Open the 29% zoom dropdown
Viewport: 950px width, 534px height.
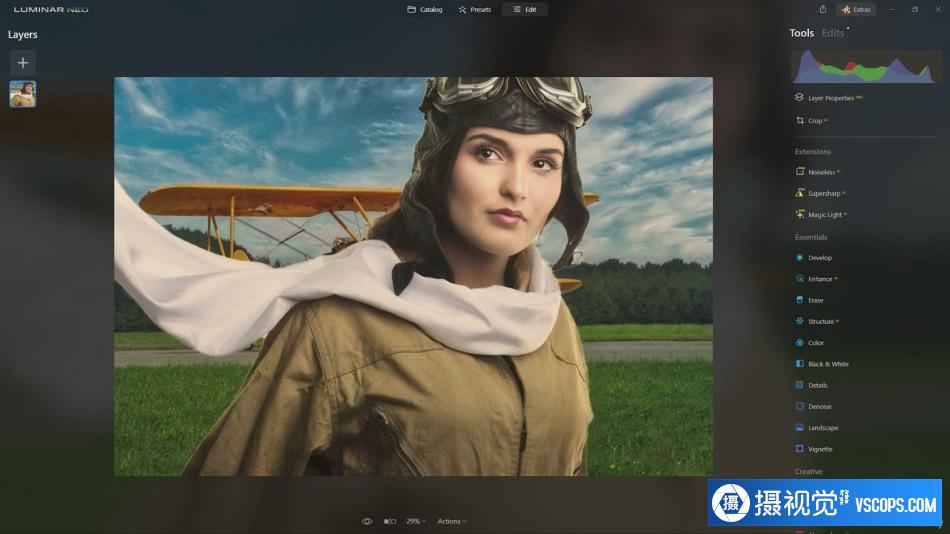416,521
